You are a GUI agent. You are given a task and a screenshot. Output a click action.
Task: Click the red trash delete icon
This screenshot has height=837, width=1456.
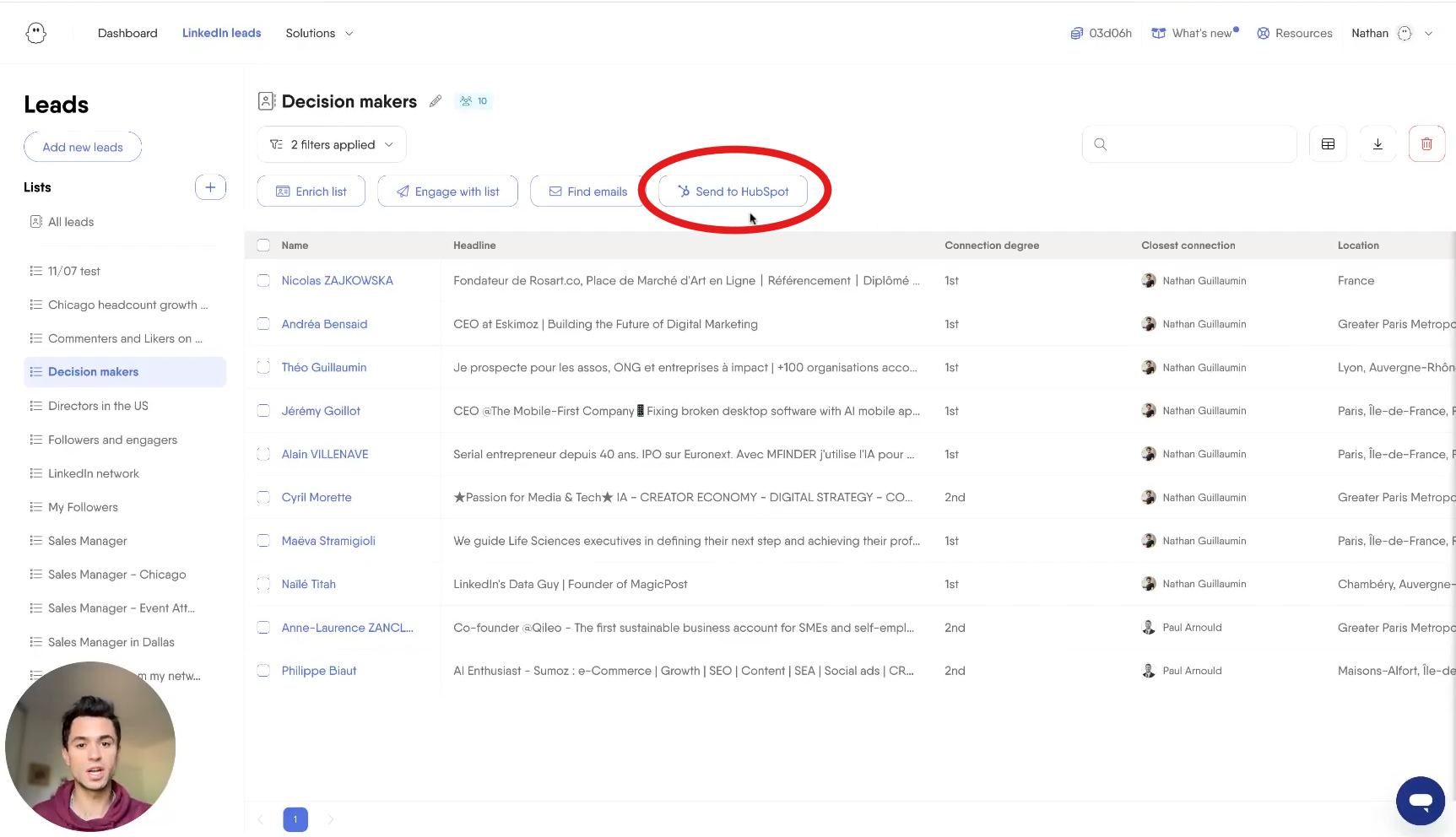click(1427, 143)
